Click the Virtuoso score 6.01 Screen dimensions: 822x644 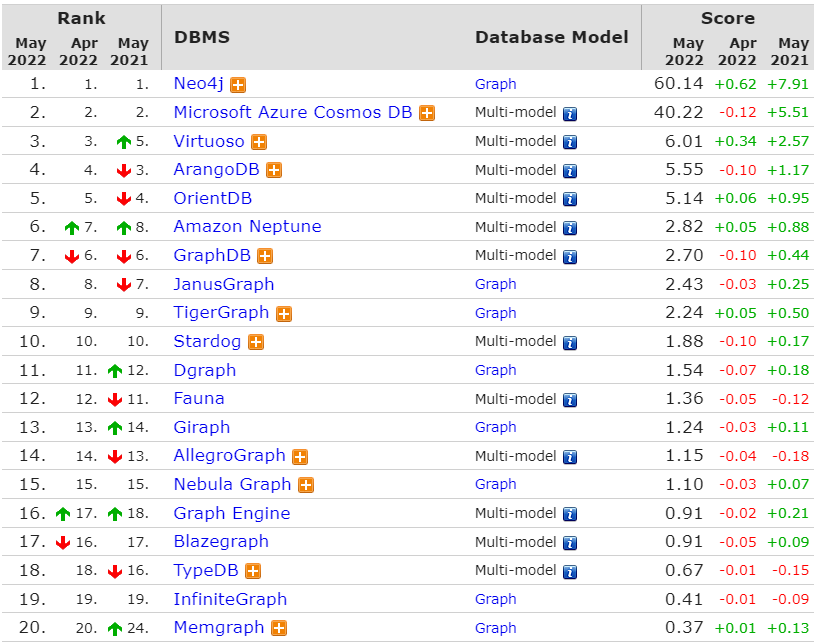[x=684, y=141]
